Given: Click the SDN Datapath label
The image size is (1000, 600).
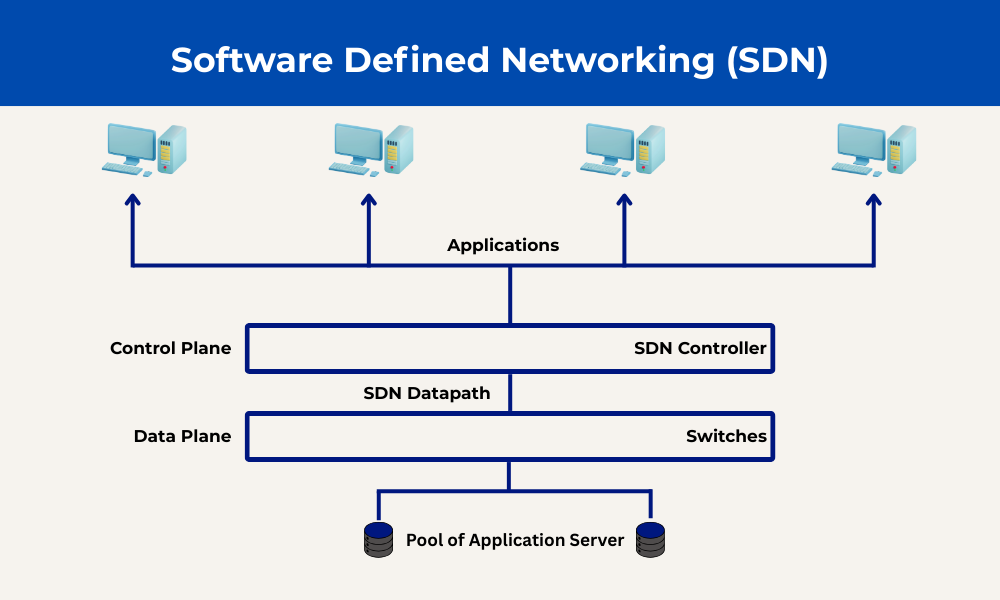Looking at the screenshot, I should pyautogui.click(x=427, y=393).
